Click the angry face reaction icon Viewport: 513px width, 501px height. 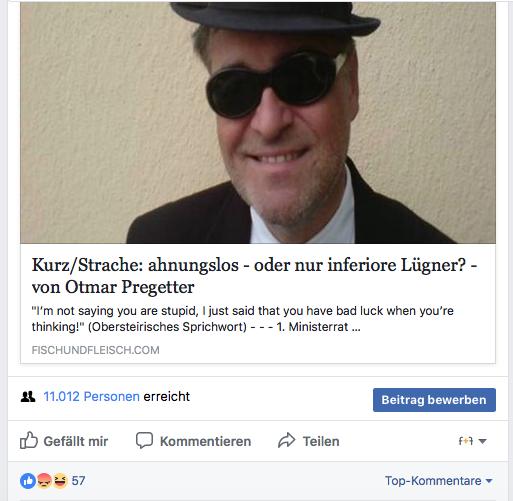coord(44,481)
